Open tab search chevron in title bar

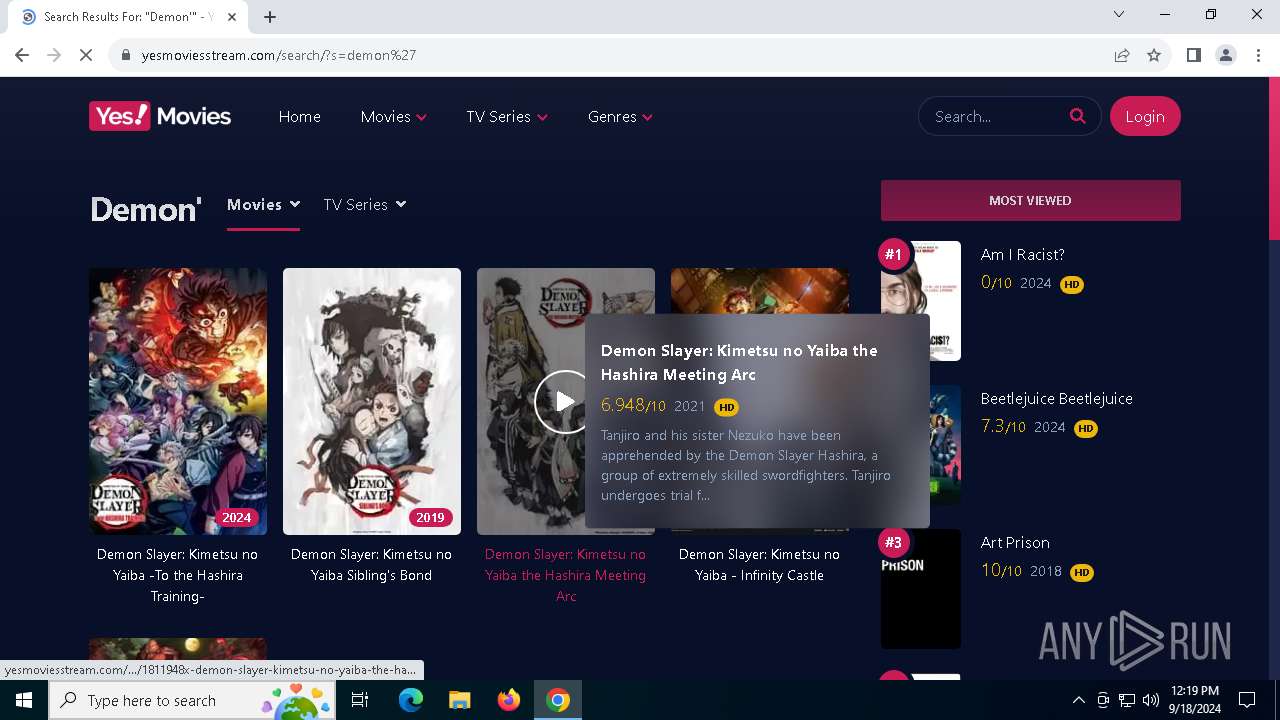[1119, 14]
